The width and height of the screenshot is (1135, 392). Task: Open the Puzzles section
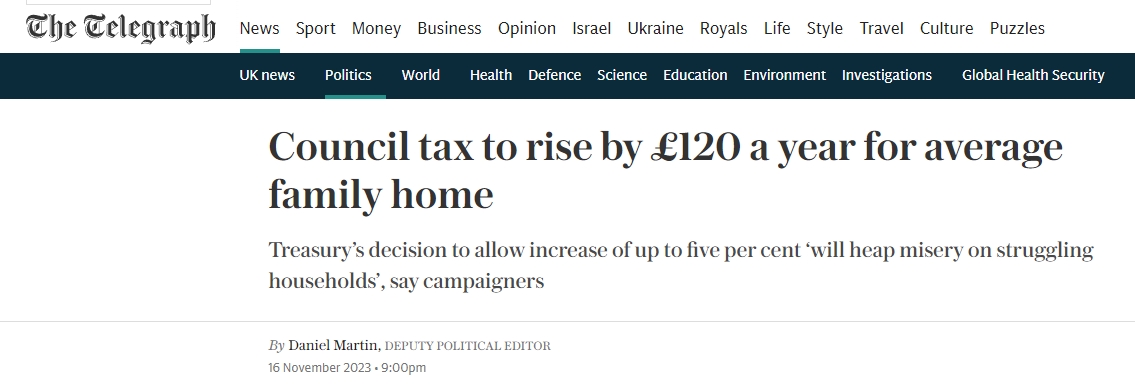coord(1017,28)
